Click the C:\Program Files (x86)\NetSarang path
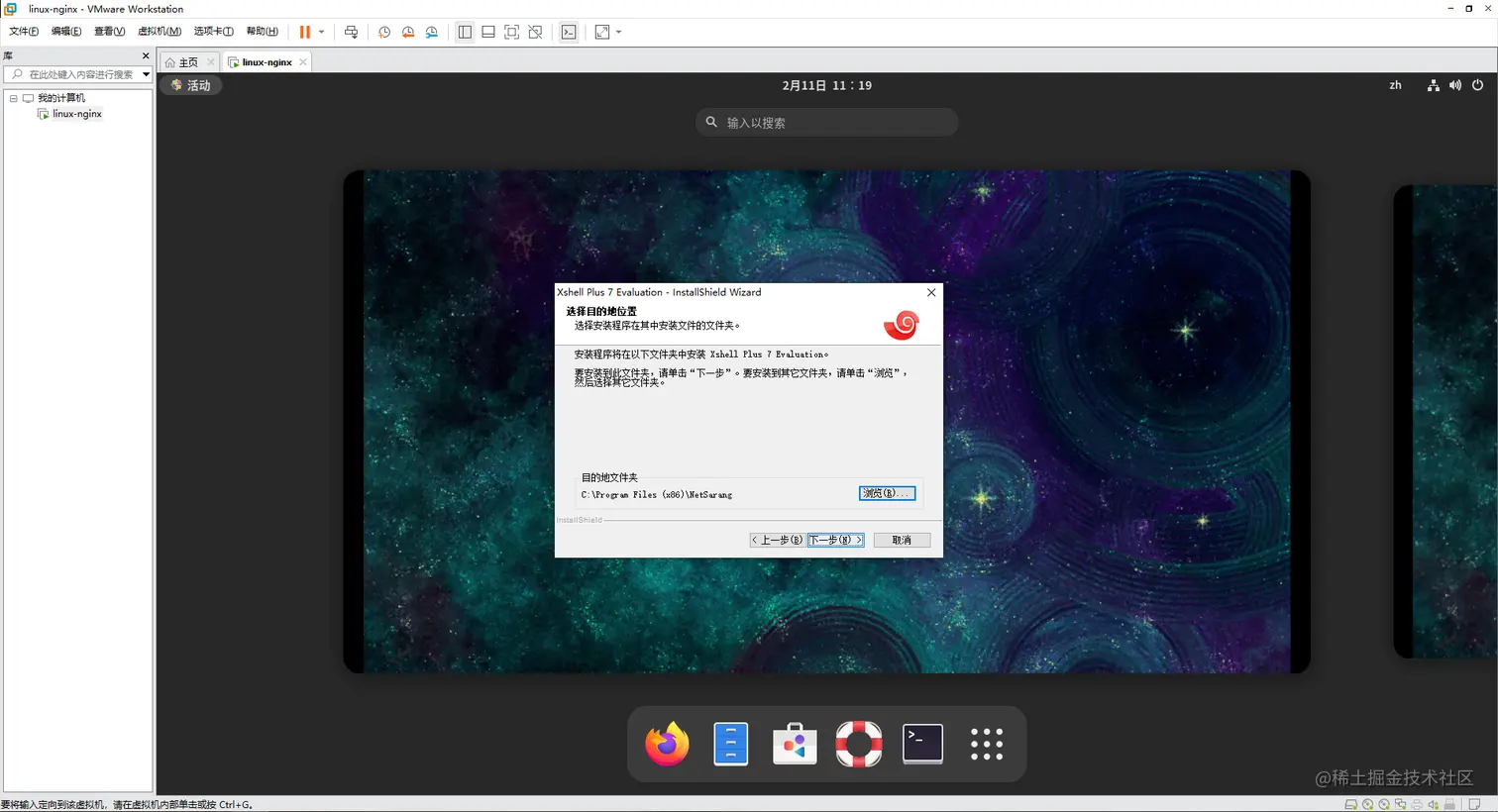Viewport: 1498px width, 812px height. pyautogui.click(x=657, y=494)
